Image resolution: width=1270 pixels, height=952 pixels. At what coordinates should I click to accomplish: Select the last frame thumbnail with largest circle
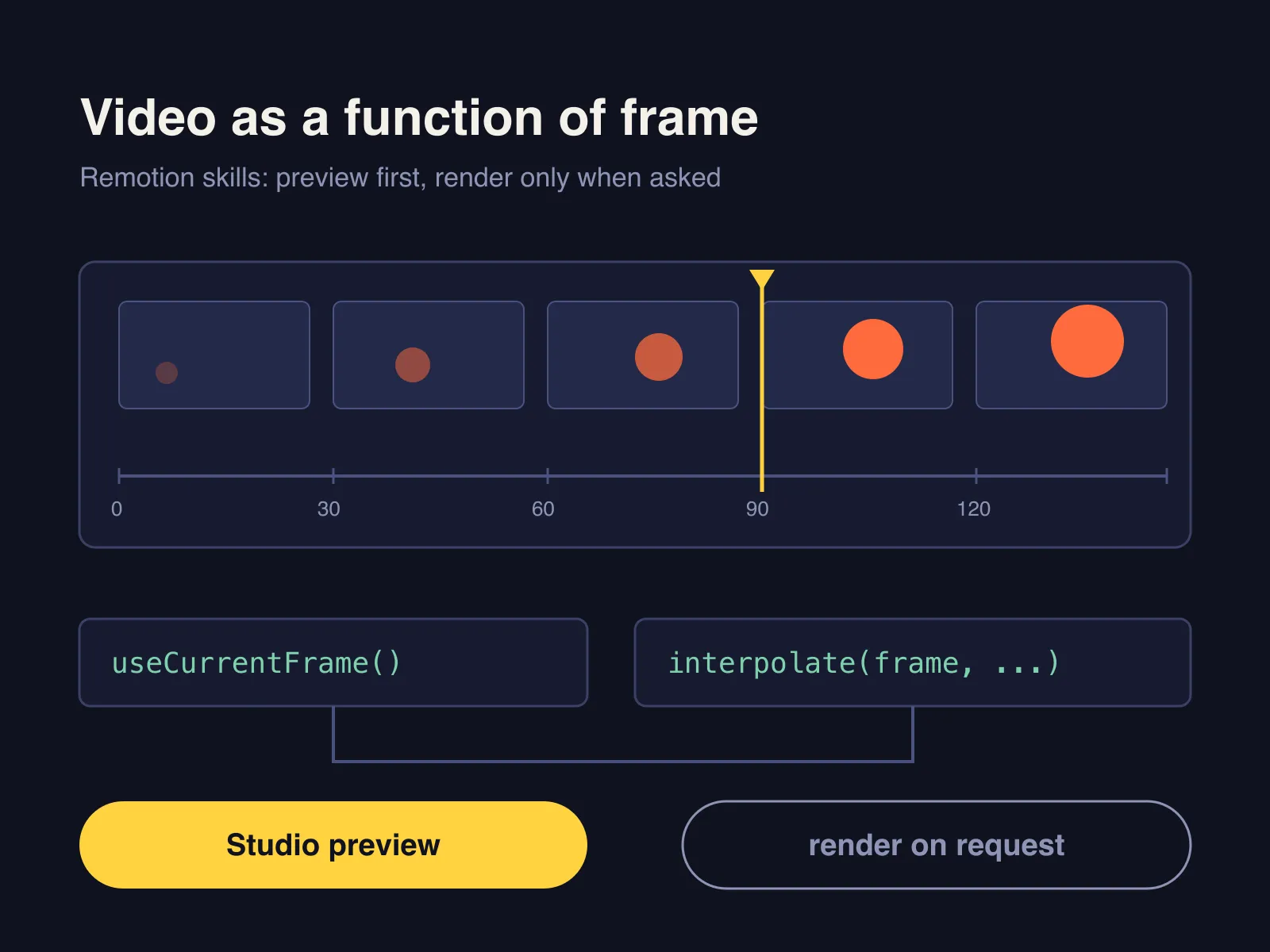pyautogui.click(x=1072, y=355)
